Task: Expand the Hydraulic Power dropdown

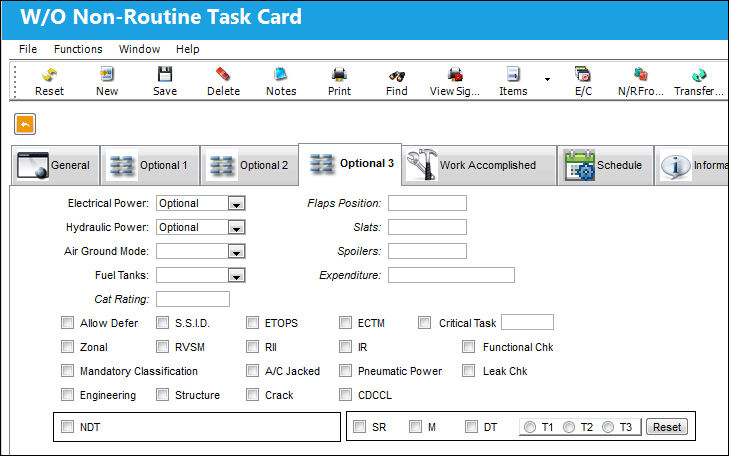Action: [x=236, y=228]
